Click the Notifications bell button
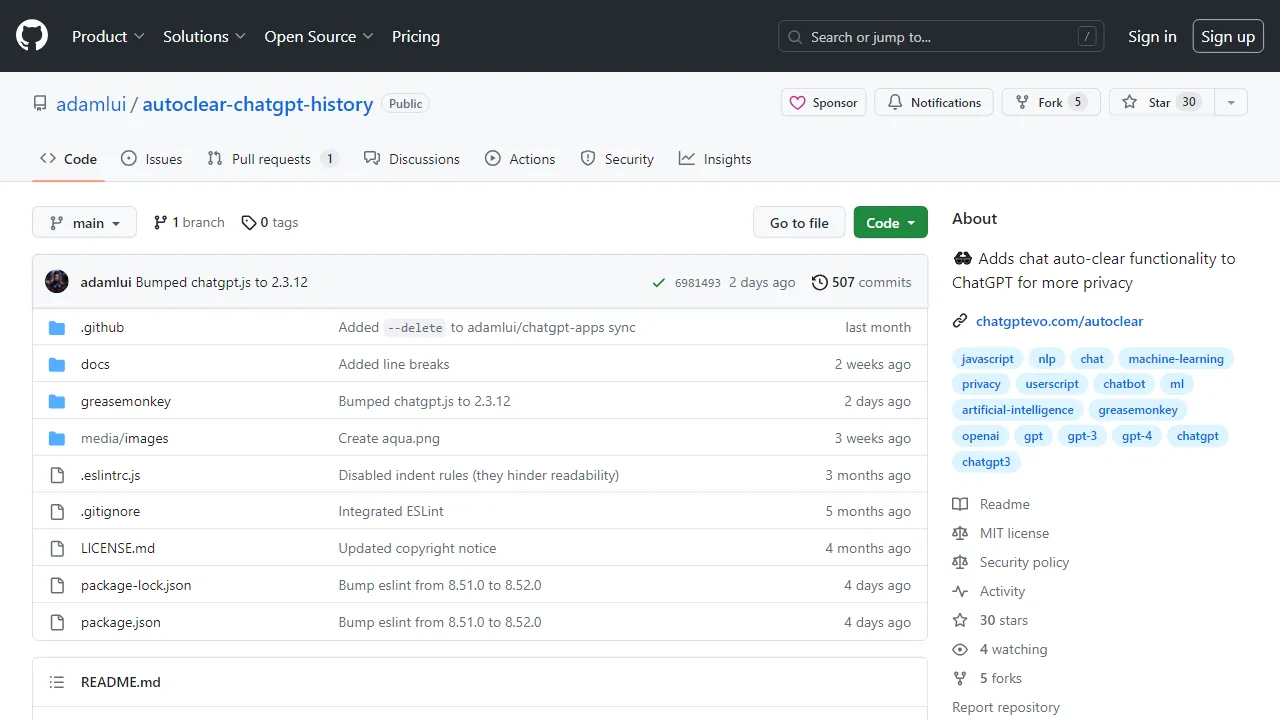 click(934, 102)
